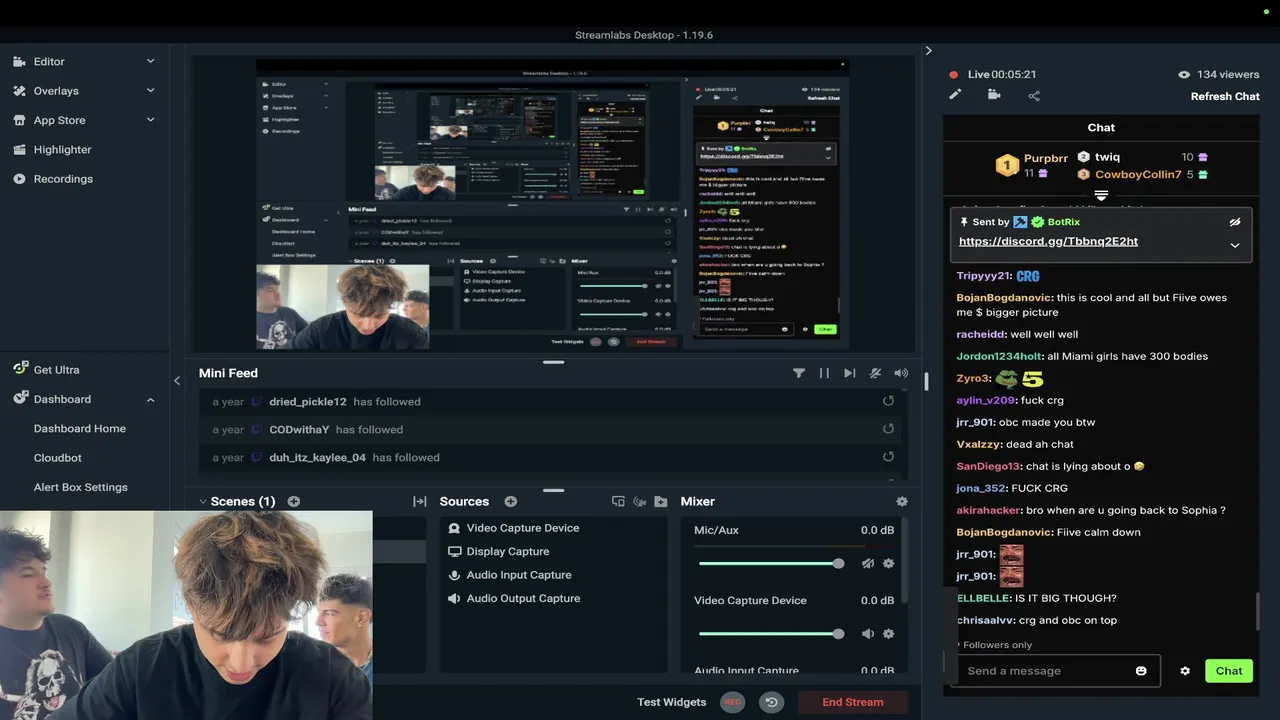Expand the Overlays chevron arrow
1280x720 pixels.
(151, 90)
